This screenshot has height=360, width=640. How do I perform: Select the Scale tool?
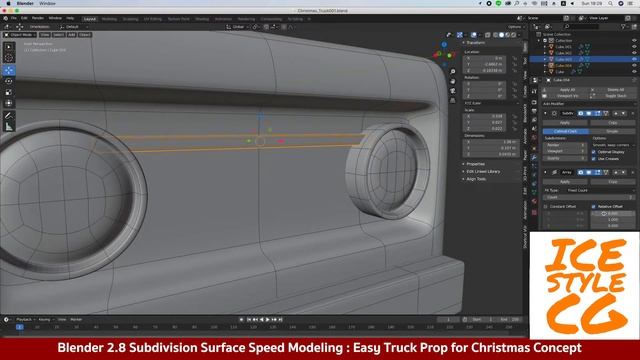point(9,92)
